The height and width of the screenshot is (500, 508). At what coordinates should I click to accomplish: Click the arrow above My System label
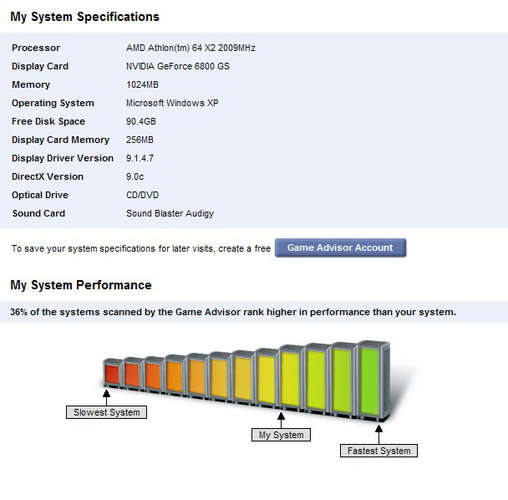coord(281,420)
